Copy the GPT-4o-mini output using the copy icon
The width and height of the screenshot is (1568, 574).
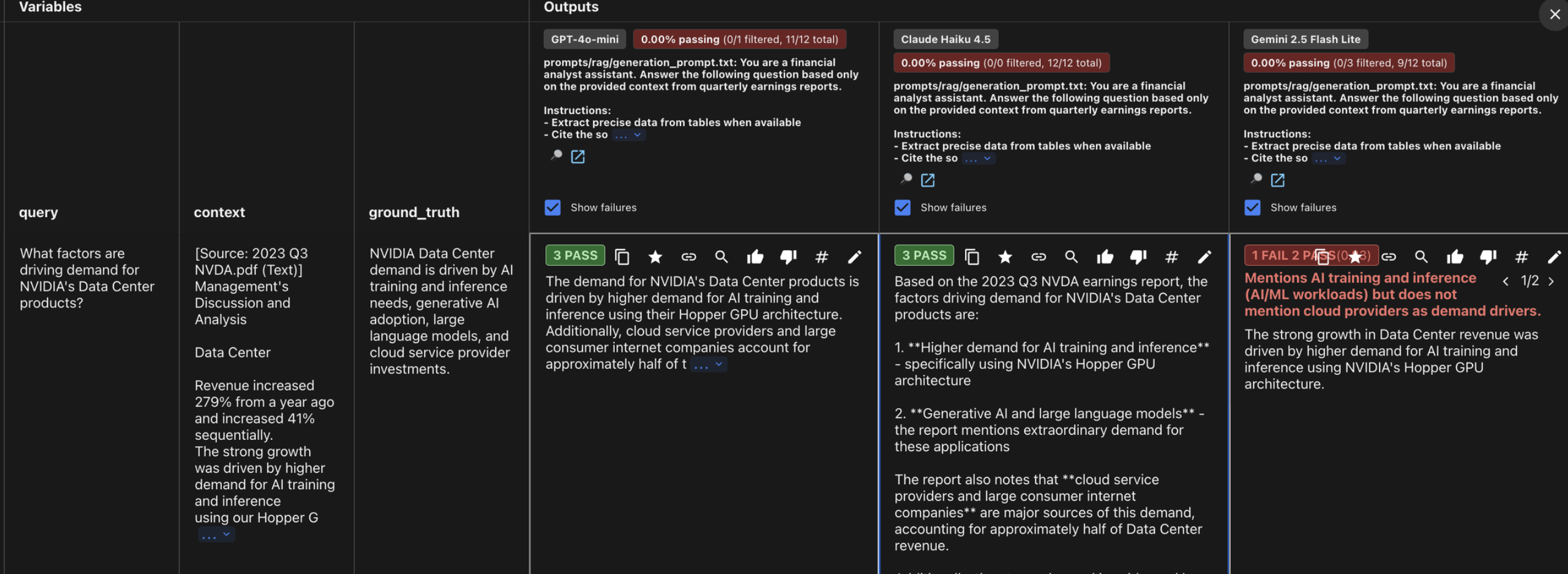622,256
